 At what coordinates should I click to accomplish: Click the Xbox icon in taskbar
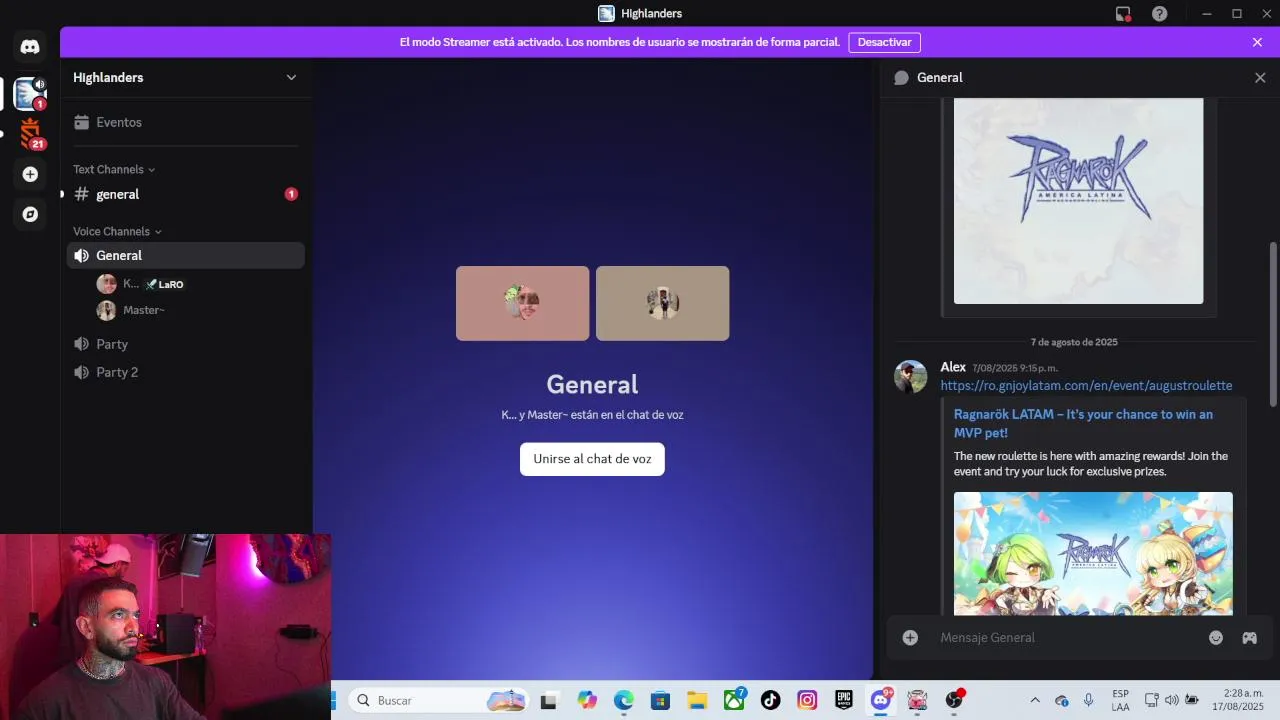734,700
